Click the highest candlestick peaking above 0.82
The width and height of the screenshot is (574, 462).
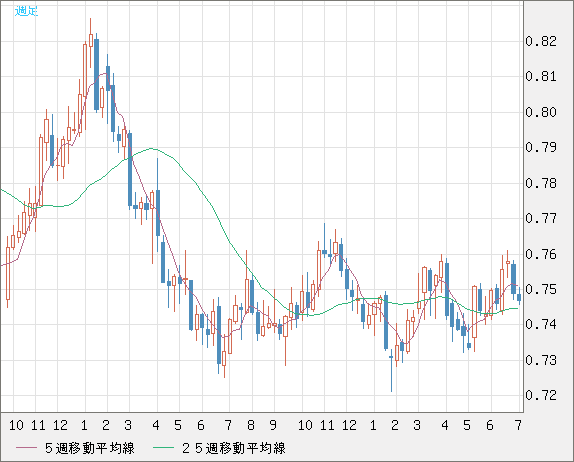pos(91,43)
